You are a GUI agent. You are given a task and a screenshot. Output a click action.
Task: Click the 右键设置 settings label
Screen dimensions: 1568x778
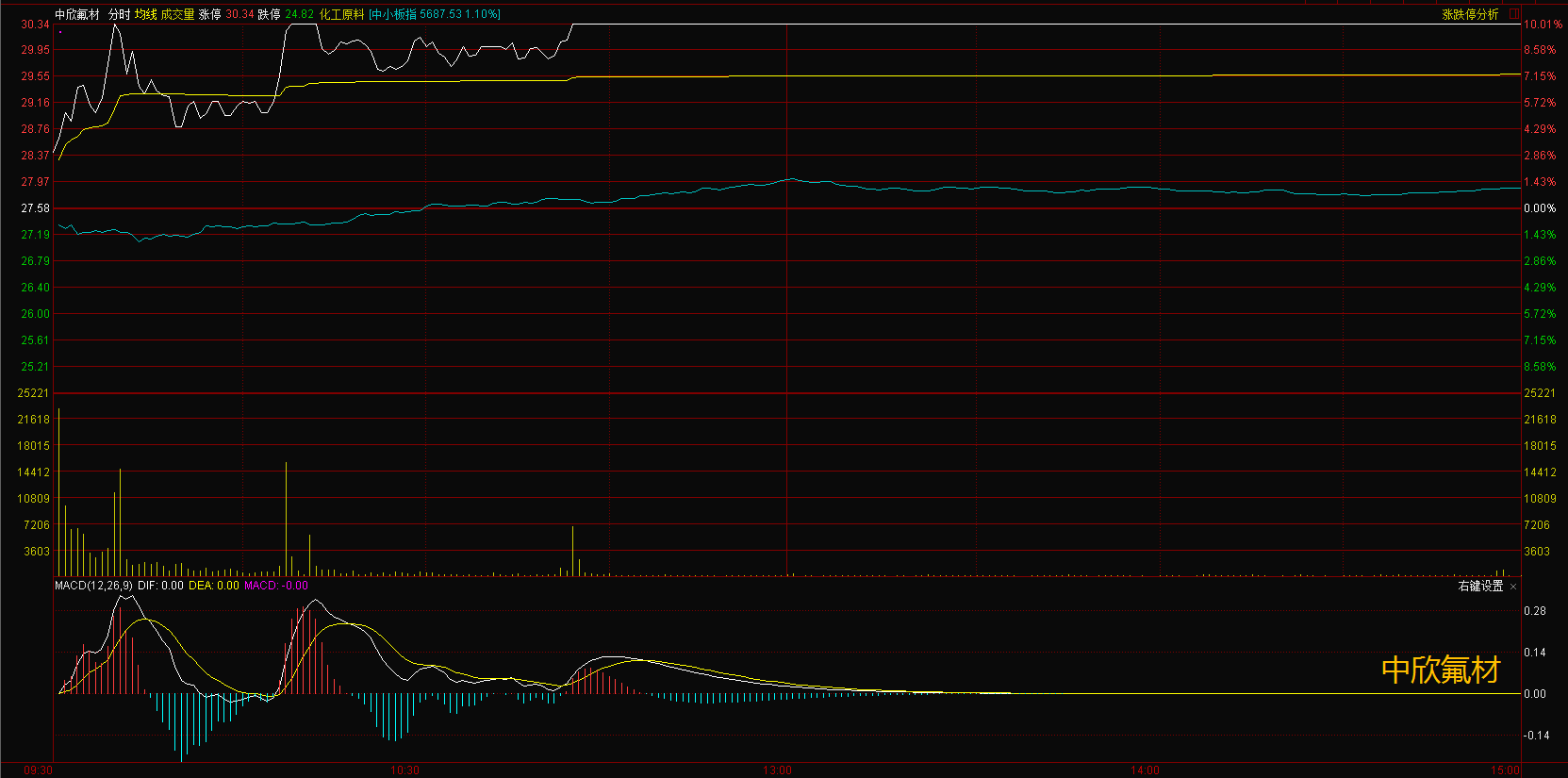point(1480,587)
